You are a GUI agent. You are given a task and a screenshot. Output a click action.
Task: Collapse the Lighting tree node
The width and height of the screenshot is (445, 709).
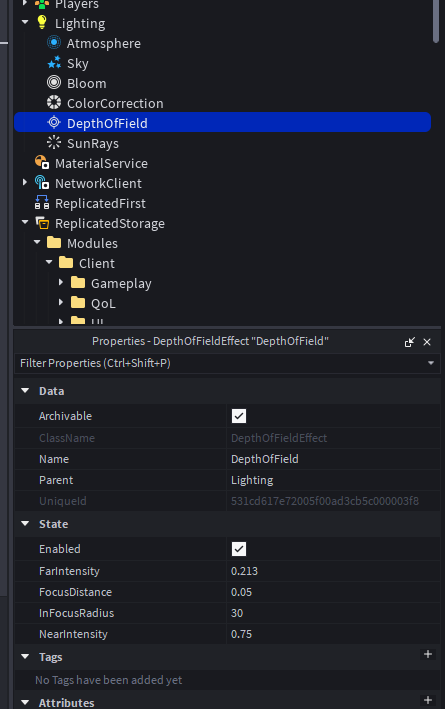coord(25,22)
